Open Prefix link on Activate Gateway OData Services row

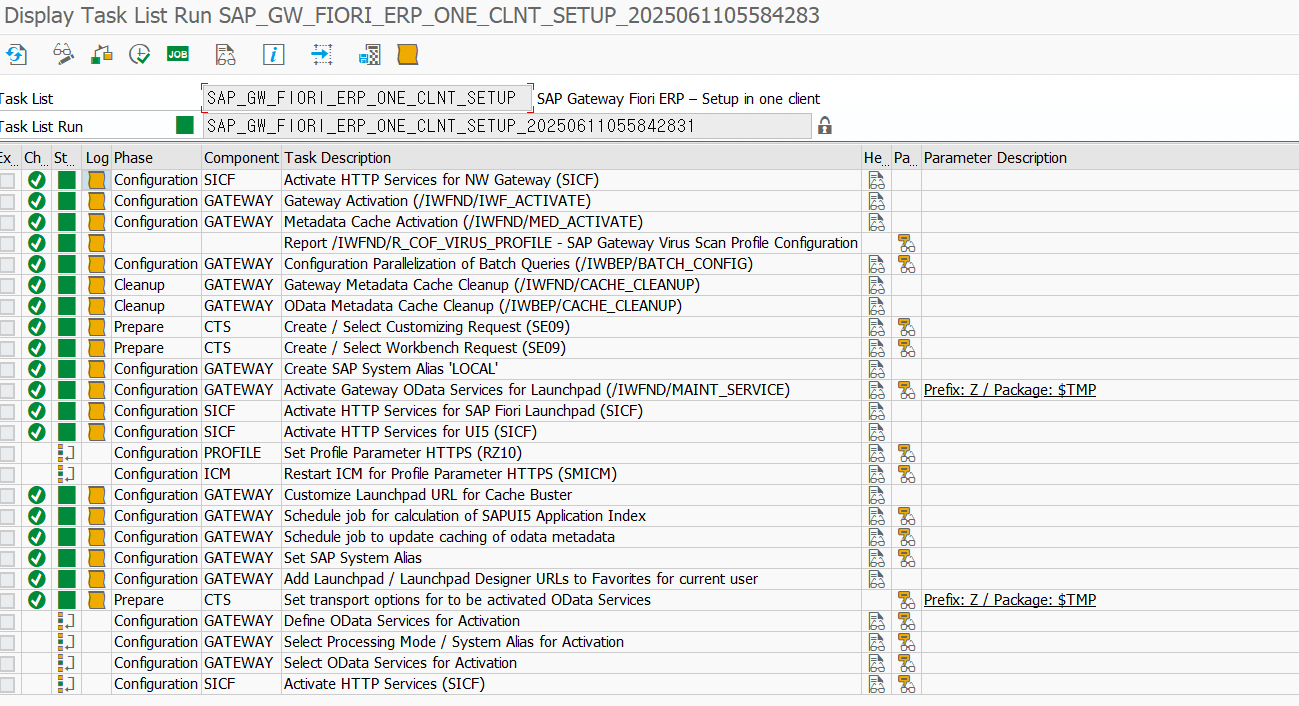[x=1010, y=390]
